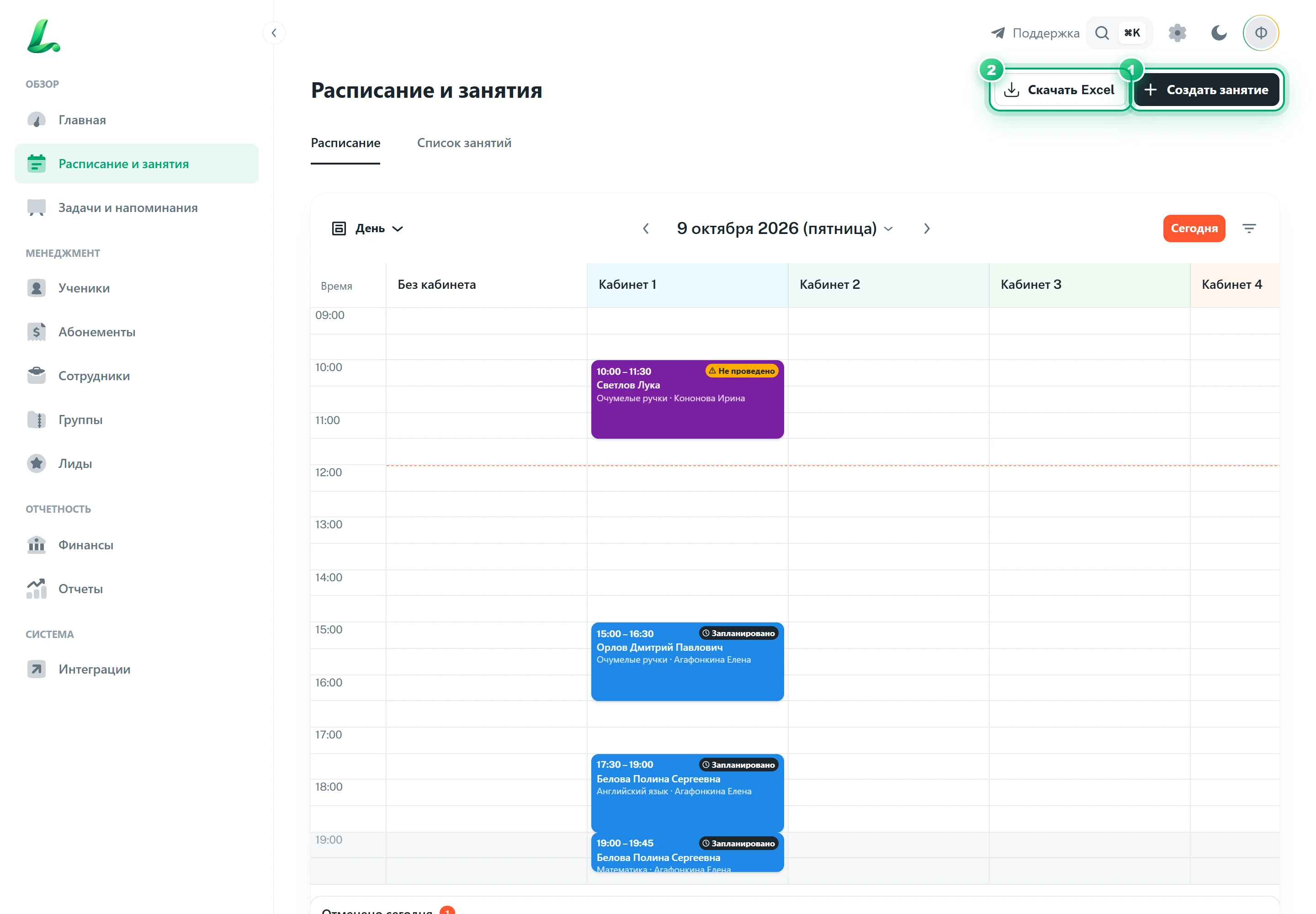The width and height of the screenshot is (1316, 914).
Task: Click the green L logo
Action: click(43, 36)
